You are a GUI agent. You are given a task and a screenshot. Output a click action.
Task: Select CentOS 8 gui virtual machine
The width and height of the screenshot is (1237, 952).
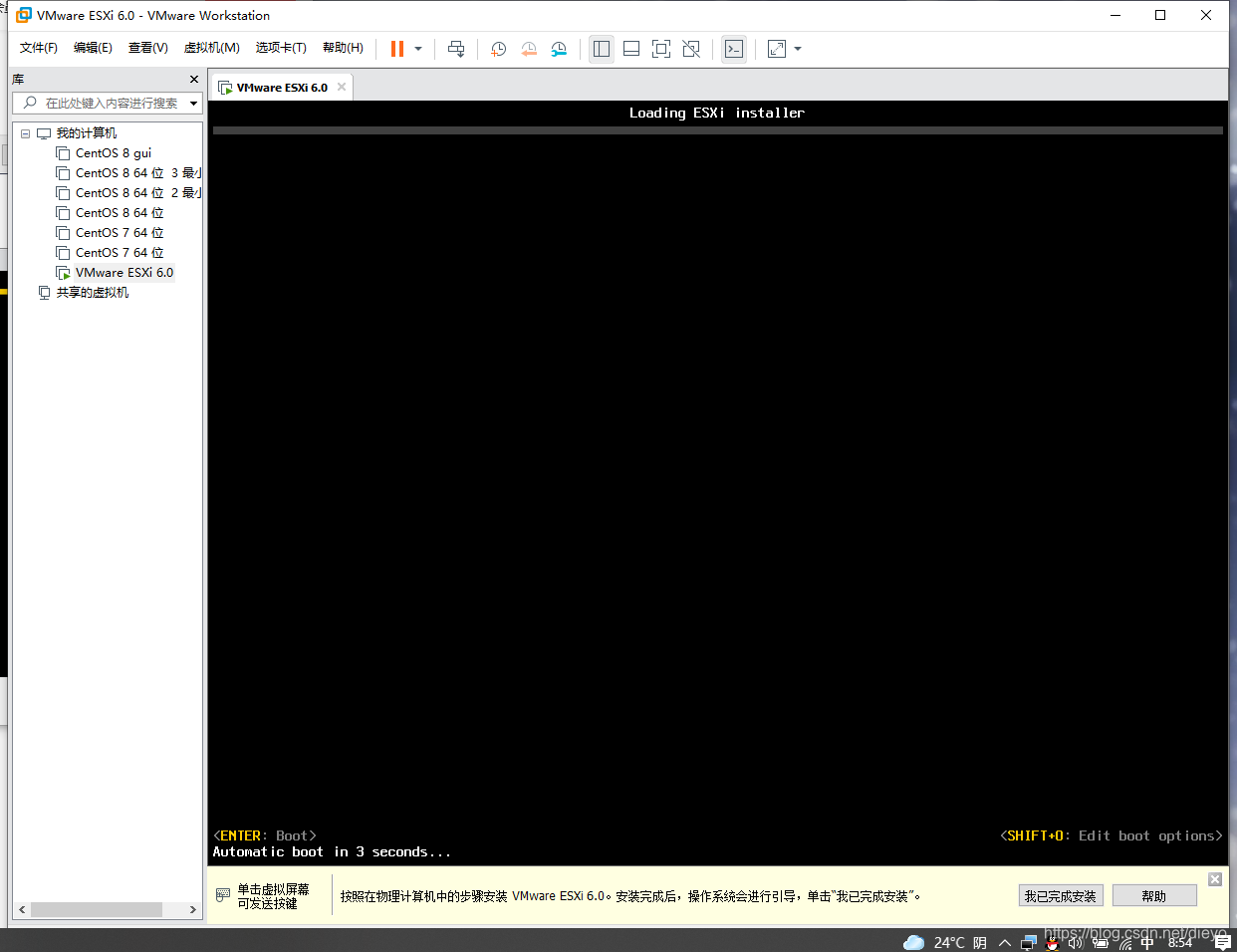point(114,153)
